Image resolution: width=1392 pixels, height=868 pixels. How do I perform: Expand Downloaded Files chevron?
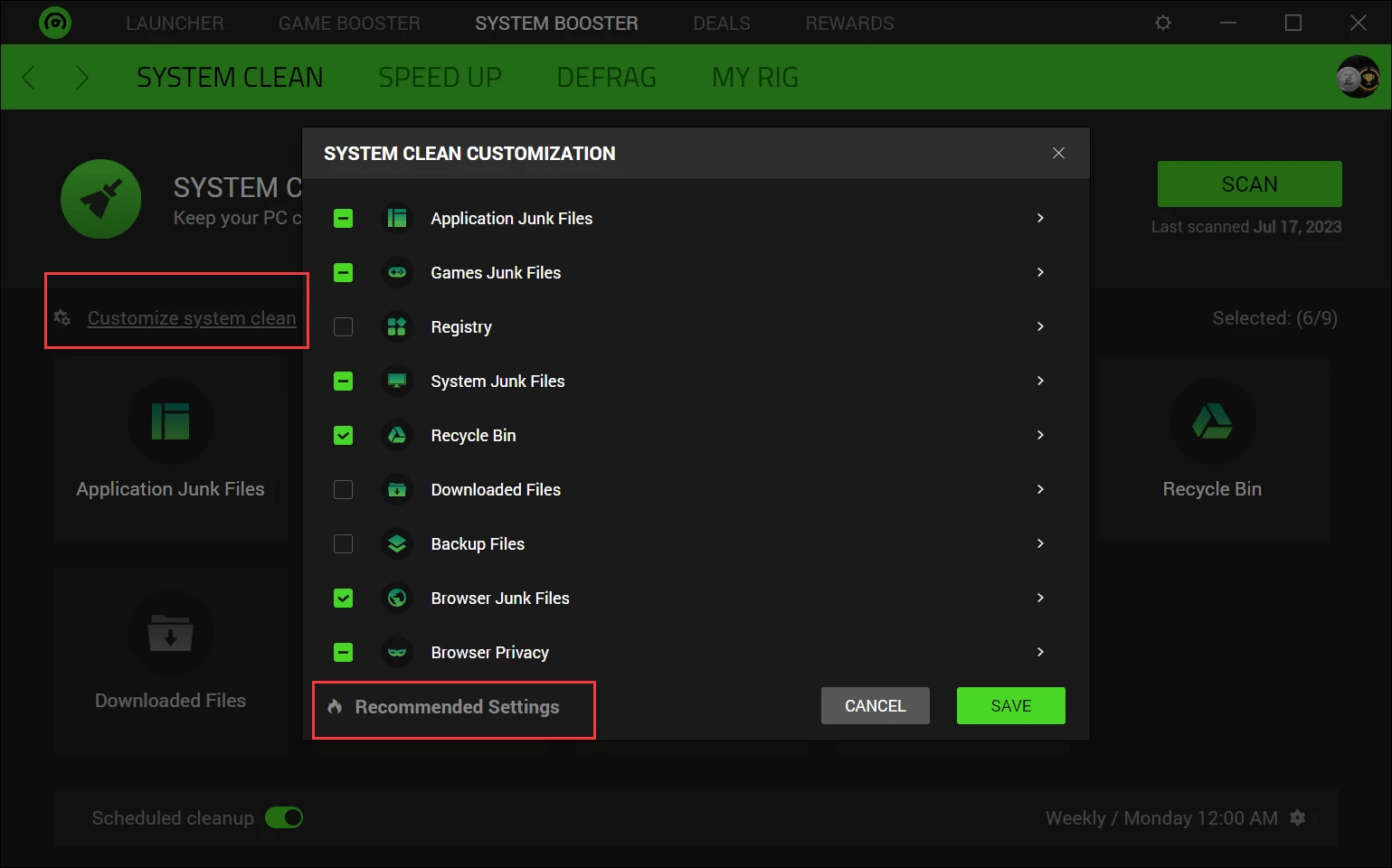click(1040, 489)
